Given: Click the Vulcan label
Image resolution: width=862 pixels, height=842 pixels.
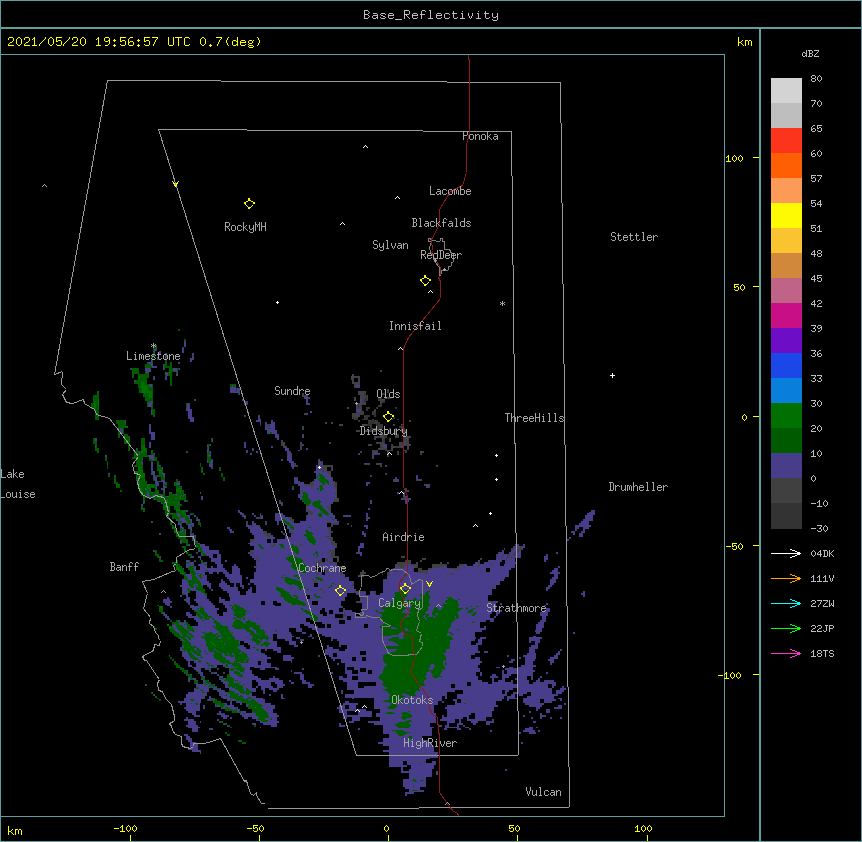Looking at the screenshot, I should pyautogui.click(x=543, y=792).
